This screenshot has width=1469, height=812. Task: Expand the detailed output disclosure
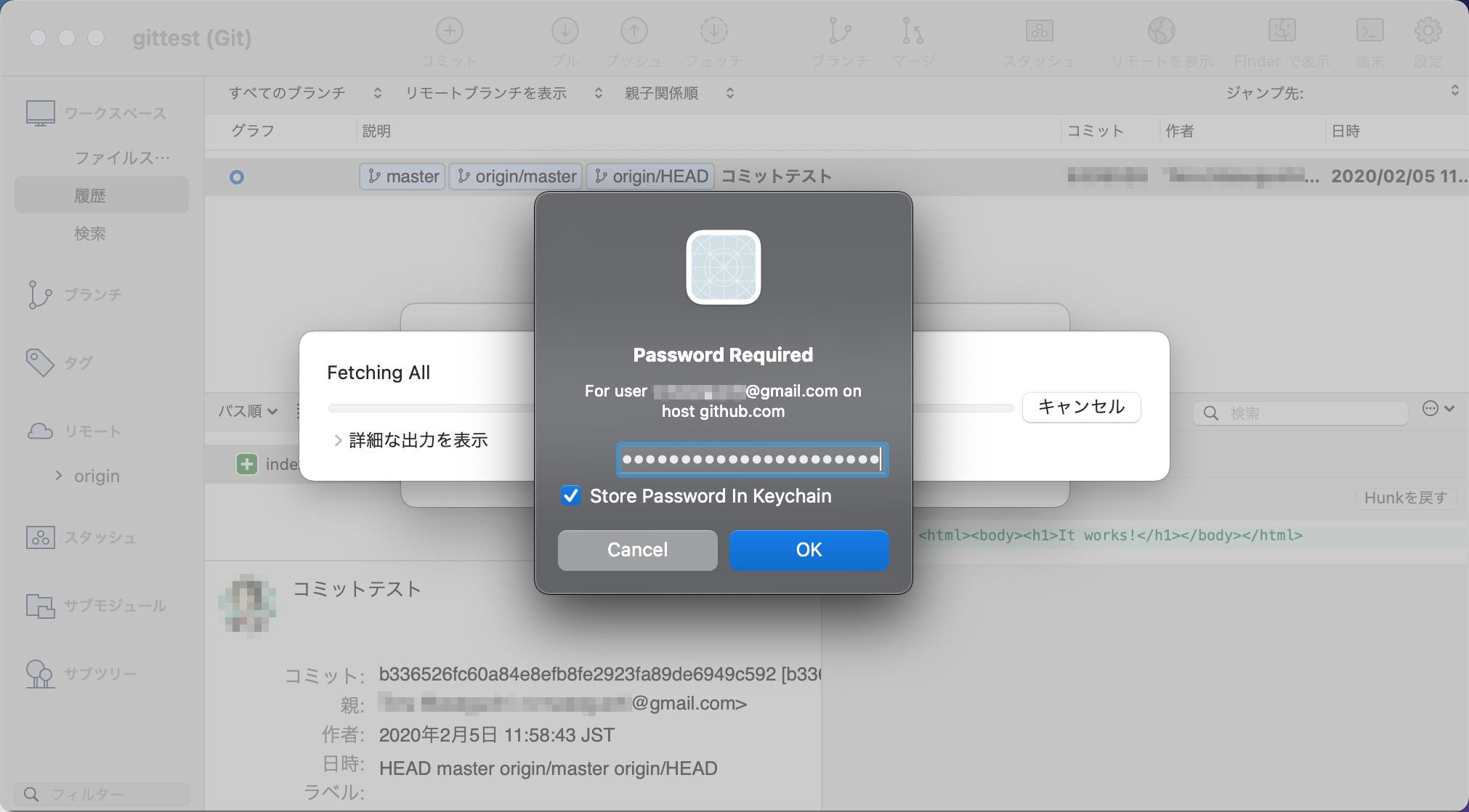pos(338,440)
